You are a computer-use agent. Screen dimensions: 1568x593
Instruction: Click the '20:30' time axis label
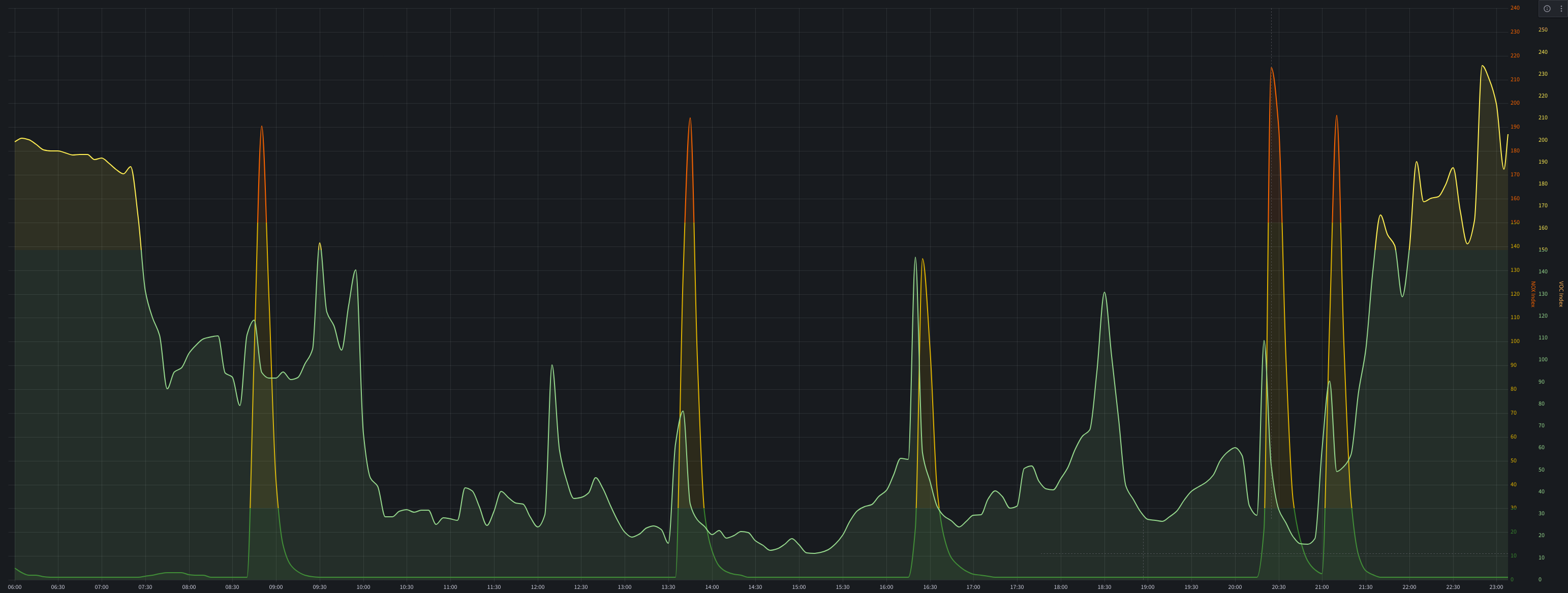[1279, 587]
